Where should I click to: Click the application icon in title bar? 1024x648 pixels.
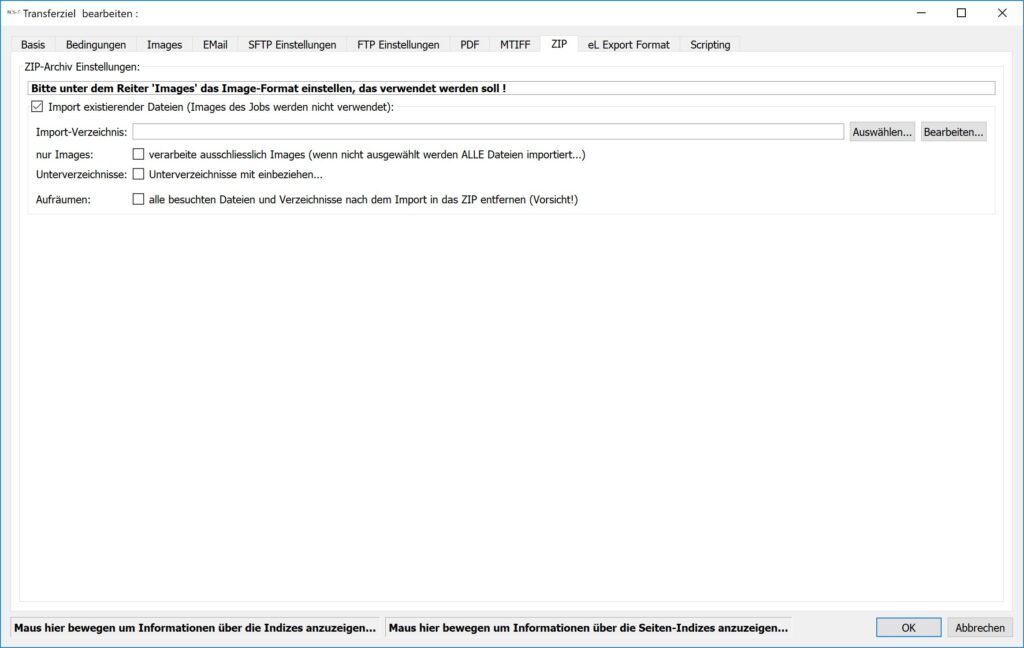[12, 13]
